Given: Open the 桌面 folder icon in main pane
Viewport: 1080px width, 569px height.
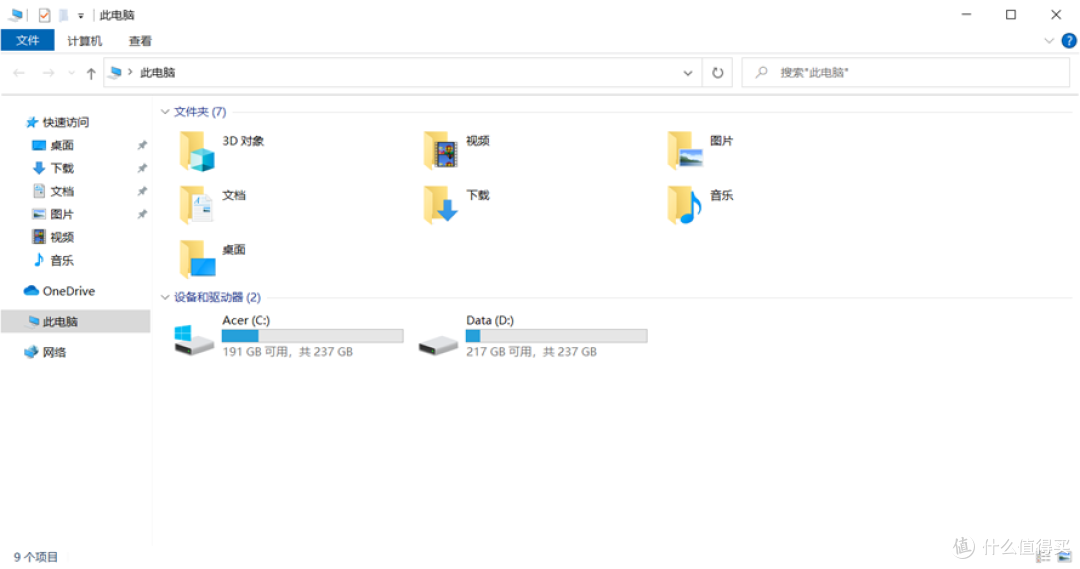Looking at the screenshot, I should click(197, 260).
